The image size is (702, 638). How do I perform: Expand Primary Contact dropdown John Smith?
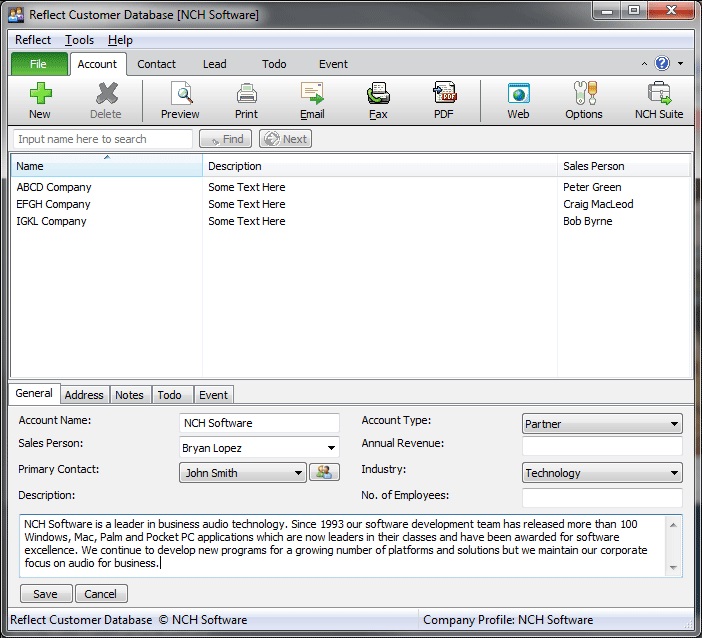(x=298, y=473)
